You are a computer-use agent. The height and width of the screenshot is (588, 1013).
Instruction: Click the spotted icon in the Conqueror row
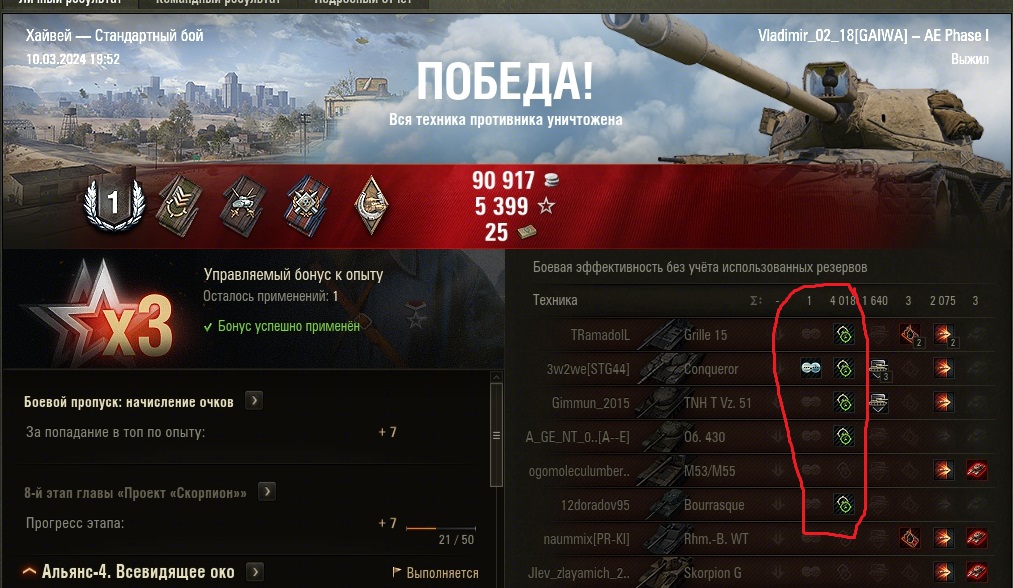coord(810,368)
